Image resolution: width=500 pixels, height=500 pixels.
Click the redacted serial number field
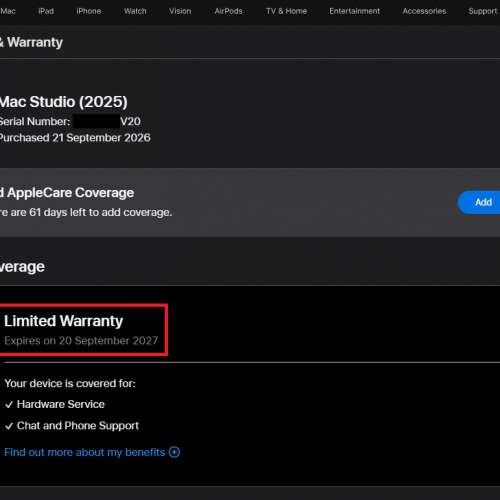tap(96, 121)
